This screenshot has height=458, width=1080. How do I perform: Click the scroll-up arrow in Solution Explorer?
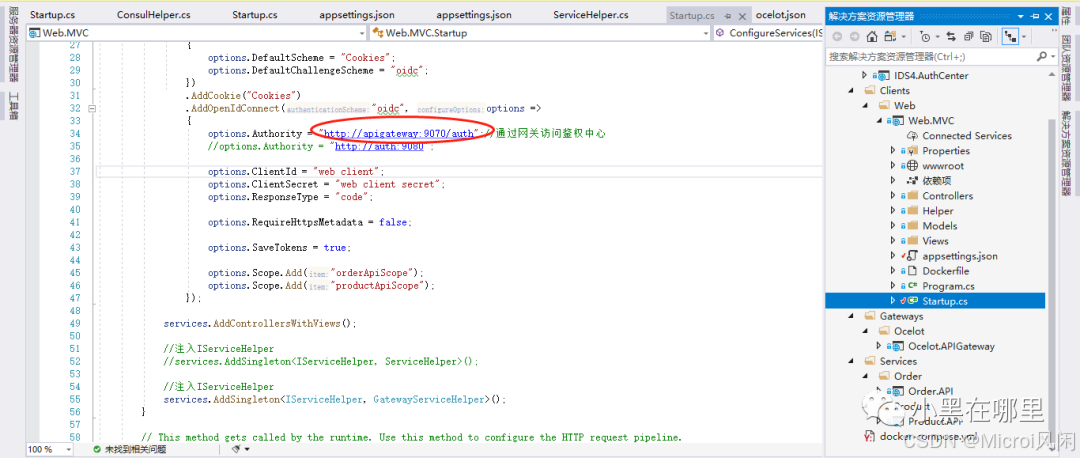[x=1051, y=74]
